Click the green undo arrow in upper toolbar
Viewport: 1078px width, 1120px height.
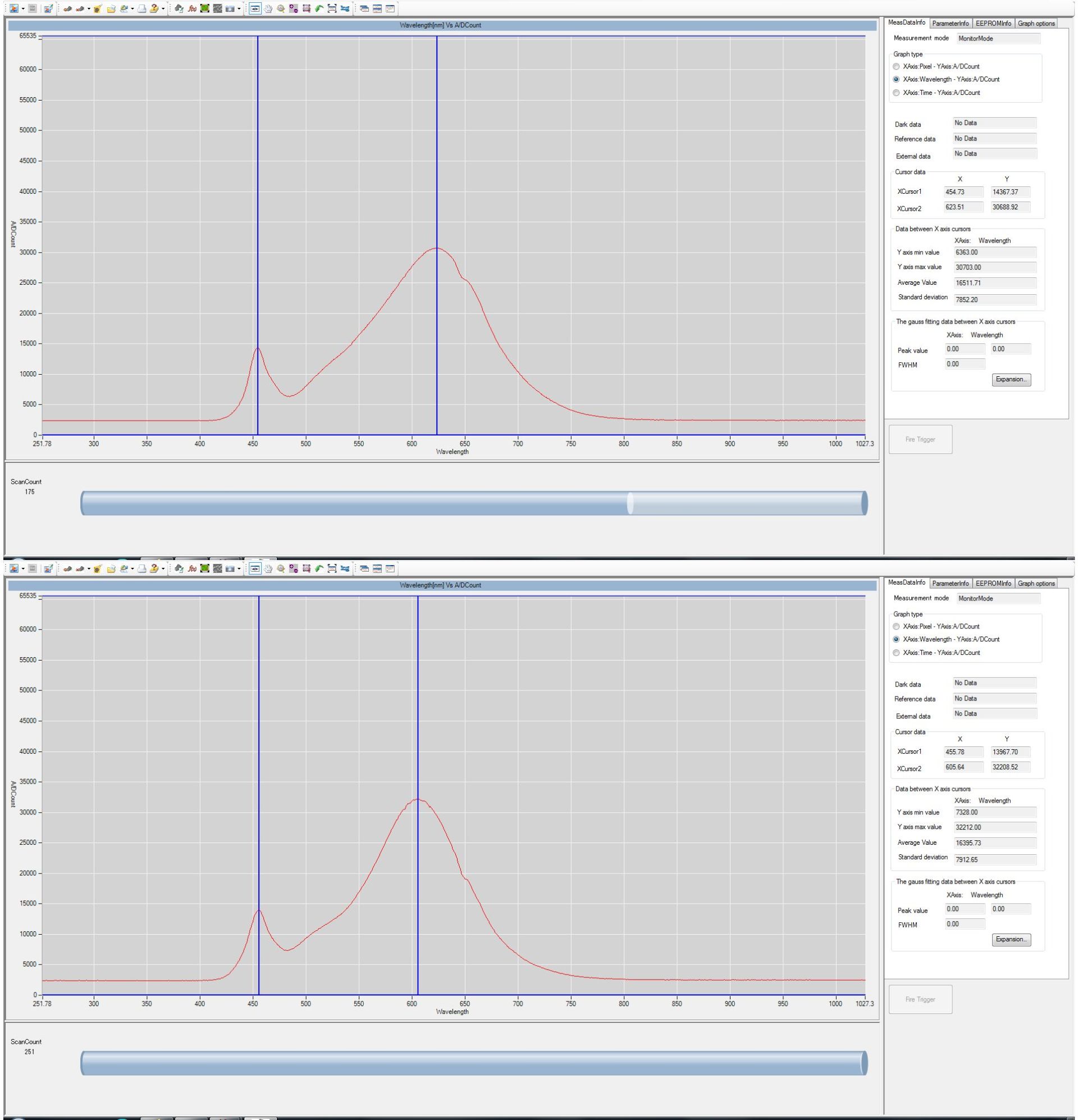[x=319, y=8]
